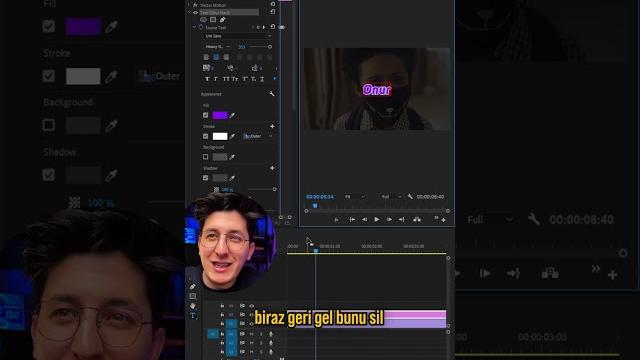The height and width of the screenshot is (360, 640).
Task: Open the Program Monitor button editor plus
Action: pyautogui.click(x=443, y=220)
